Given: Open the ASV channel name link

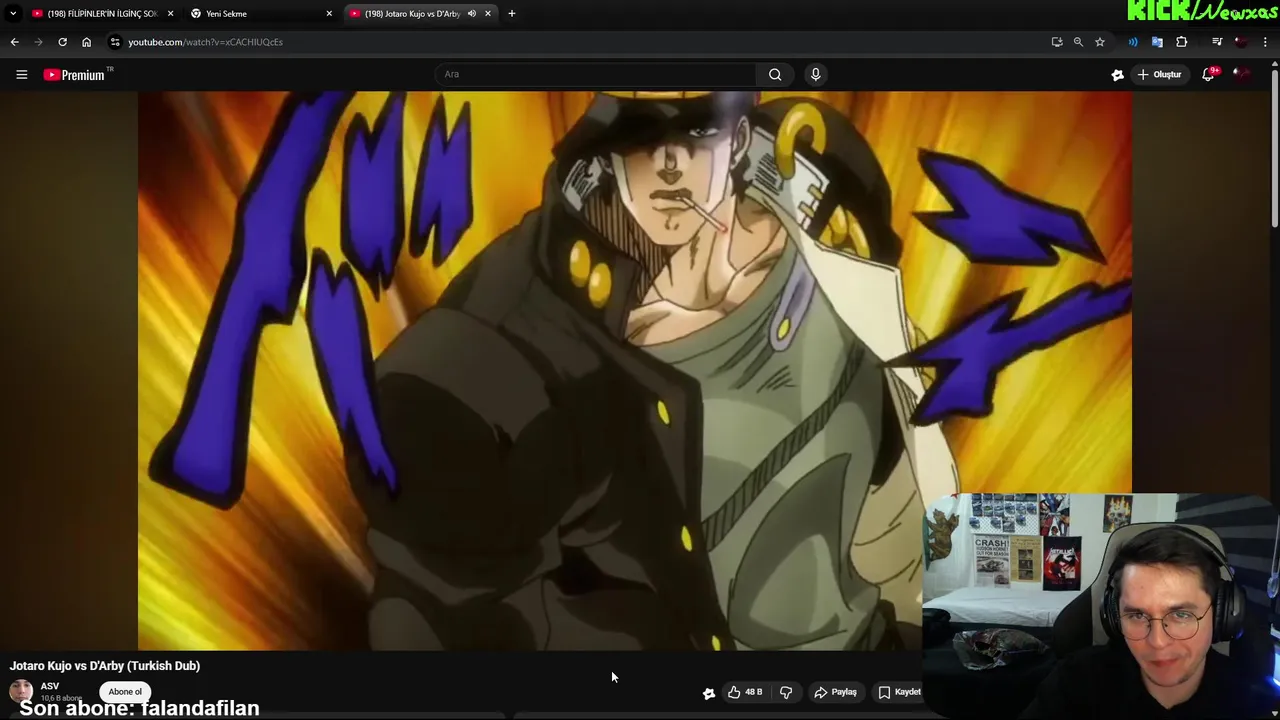Looking at the screenshot, I should click(50, 686).
